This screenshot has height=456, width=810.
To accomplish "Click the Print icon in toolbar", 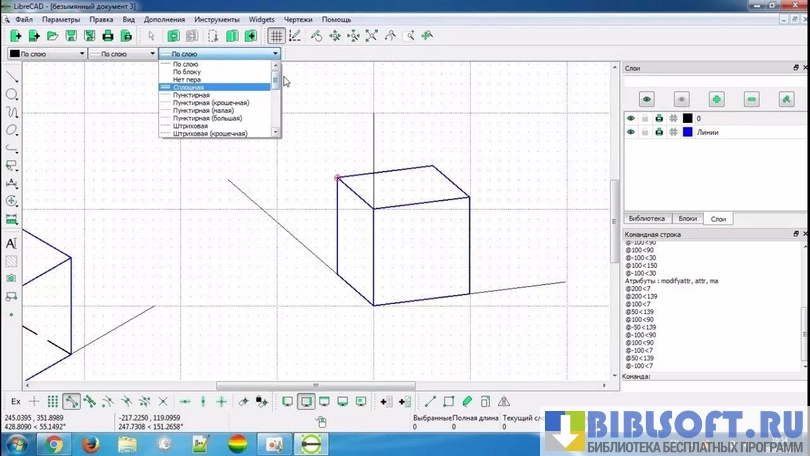I will (107, 35).
